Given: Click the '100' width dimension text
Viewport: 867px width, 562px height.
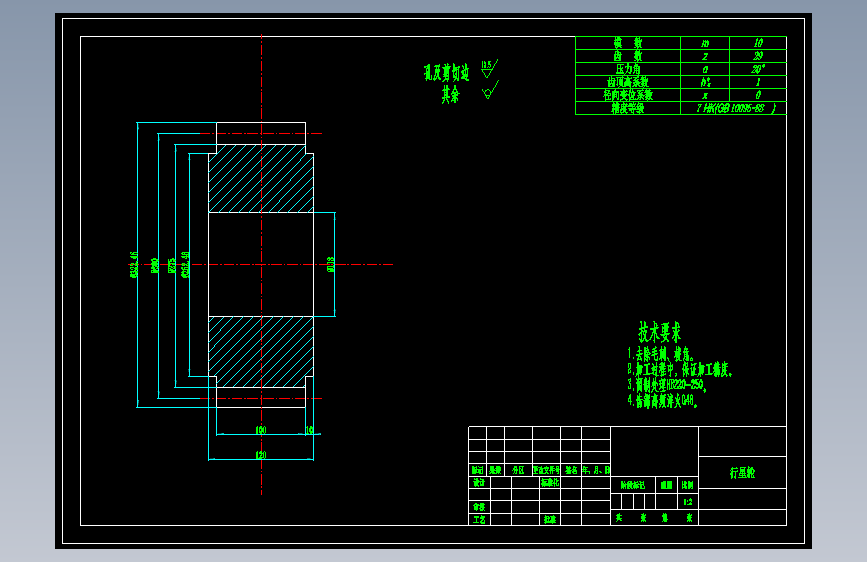Looking at the screenshot, I should (x=261, y=430).
